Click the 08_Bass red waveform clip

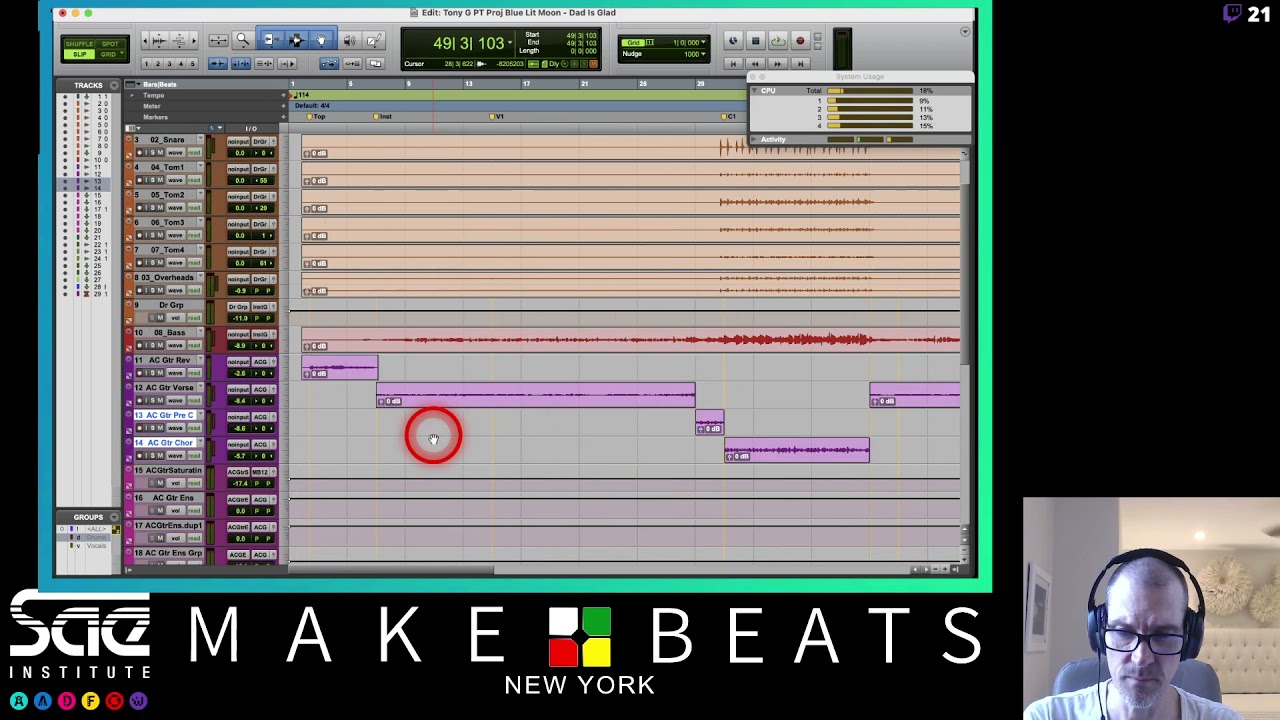pyautogui.click(x=630, y=340)
